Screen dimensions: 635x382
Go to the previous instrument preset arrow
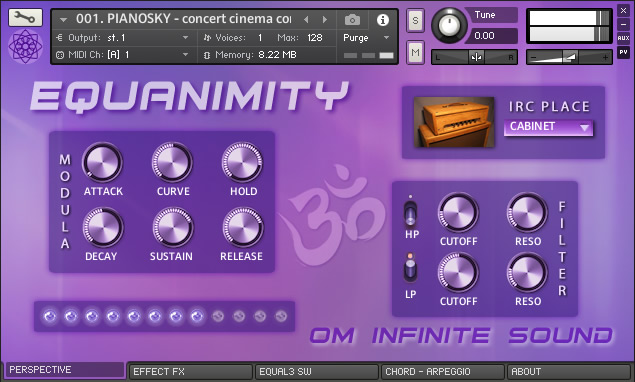point(306,19)
